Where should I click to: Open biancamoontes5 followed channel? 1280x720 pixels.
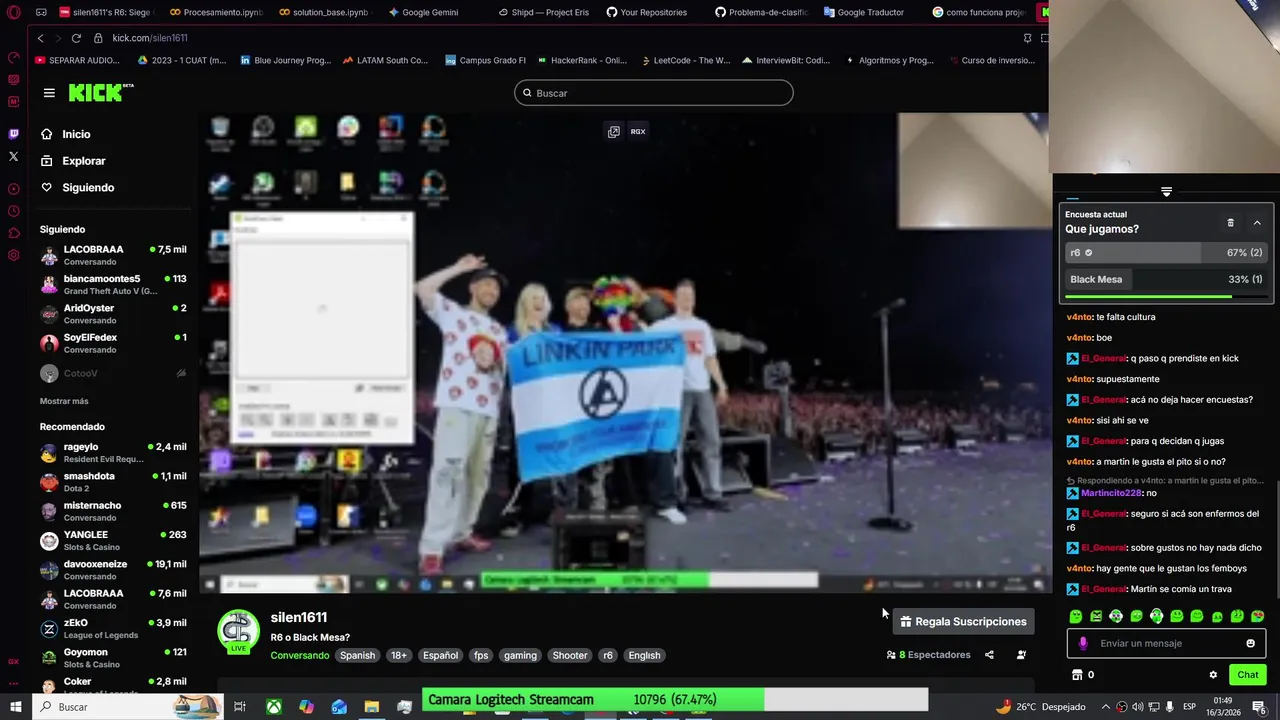113,284
